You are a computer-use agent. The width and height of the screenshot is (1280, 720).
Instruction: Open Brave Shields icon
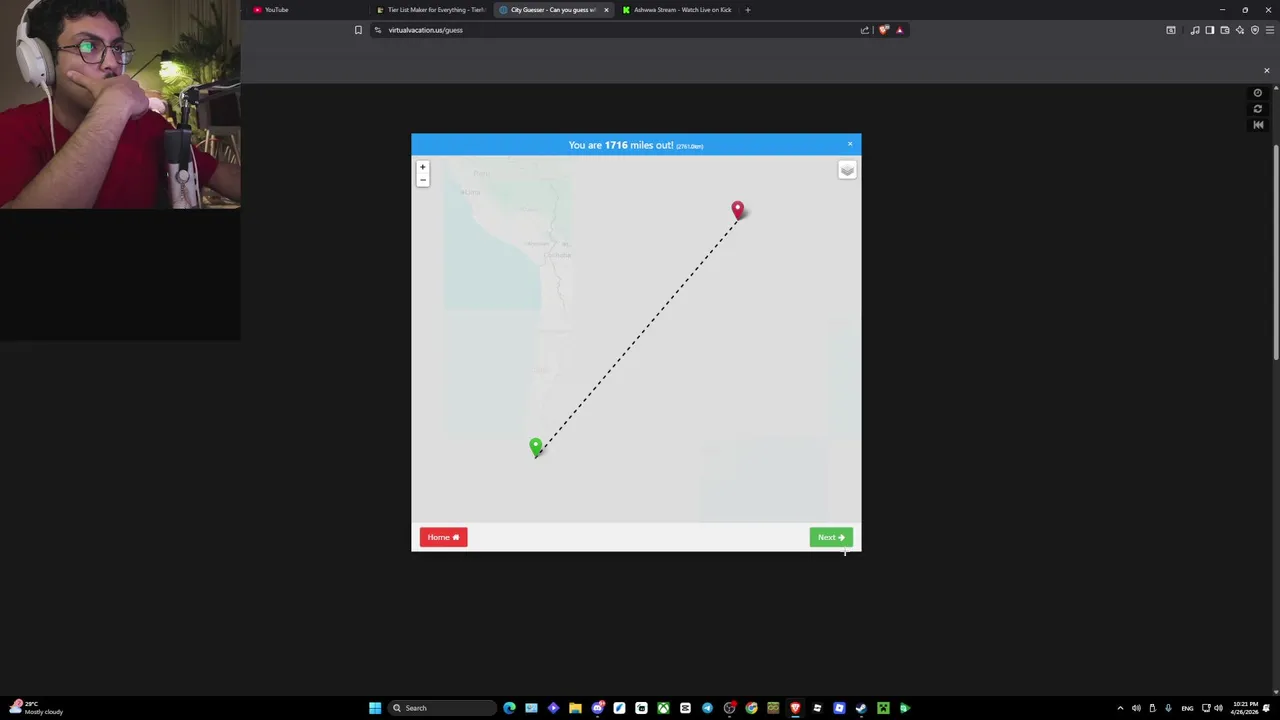(883, 30)
